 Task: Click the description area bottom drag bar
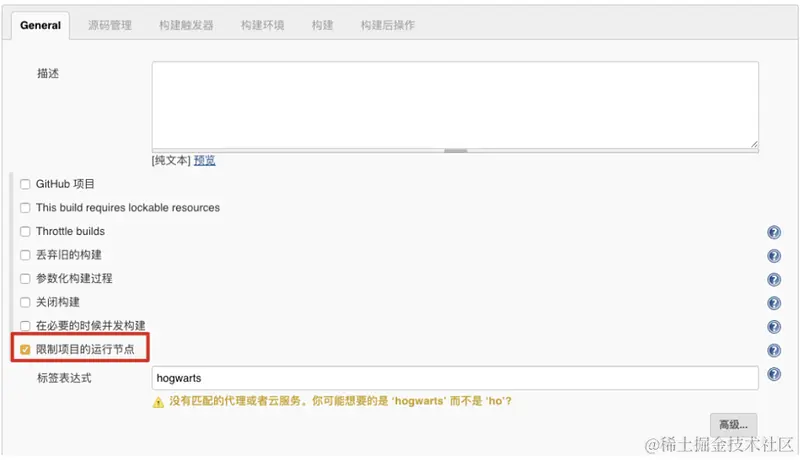tap(455, 151)
